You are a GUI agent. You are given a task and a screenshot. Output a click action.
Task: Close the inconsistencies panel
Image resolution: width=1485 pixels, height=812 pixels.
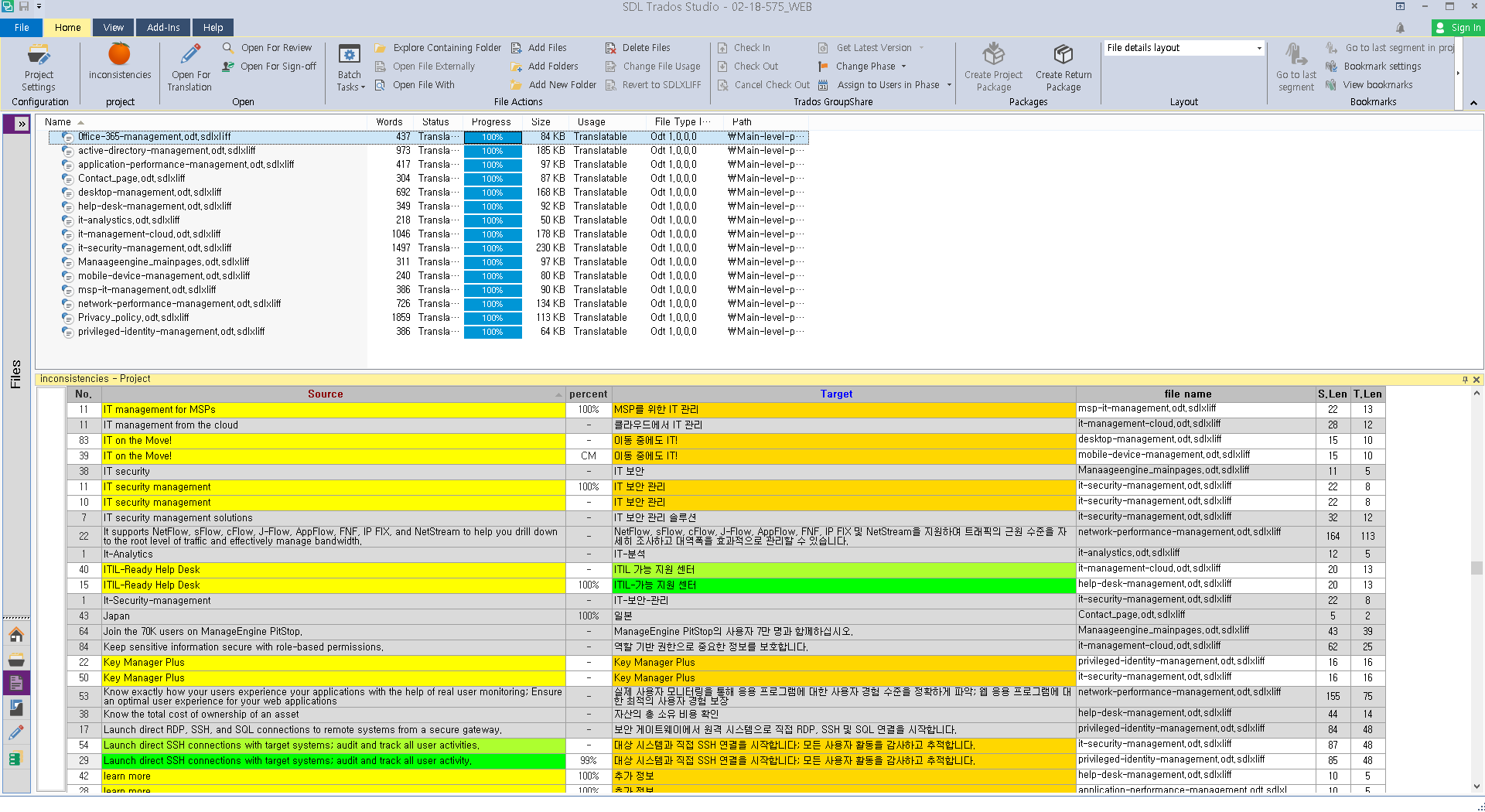[x=1476, y=380]
